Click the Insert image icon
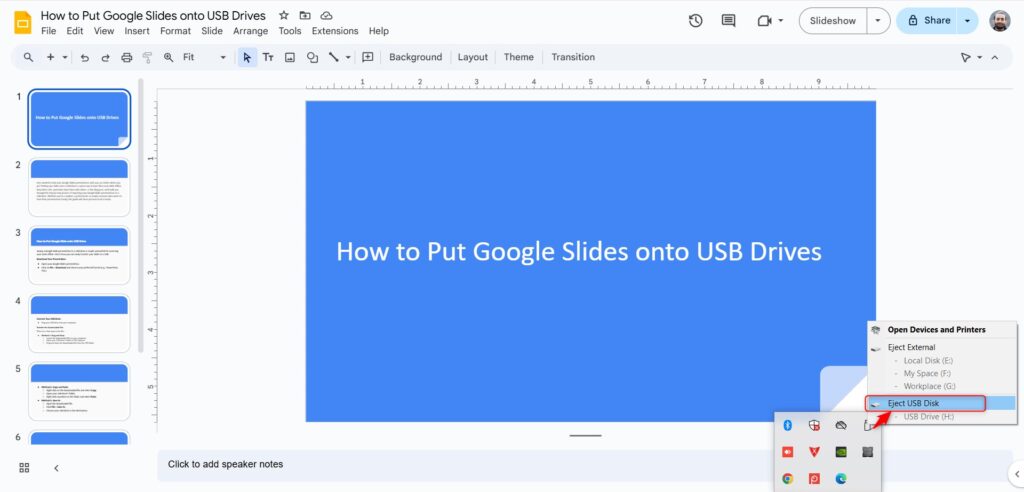The height and width of the screenshot is (492, 1024). (290, 57)
